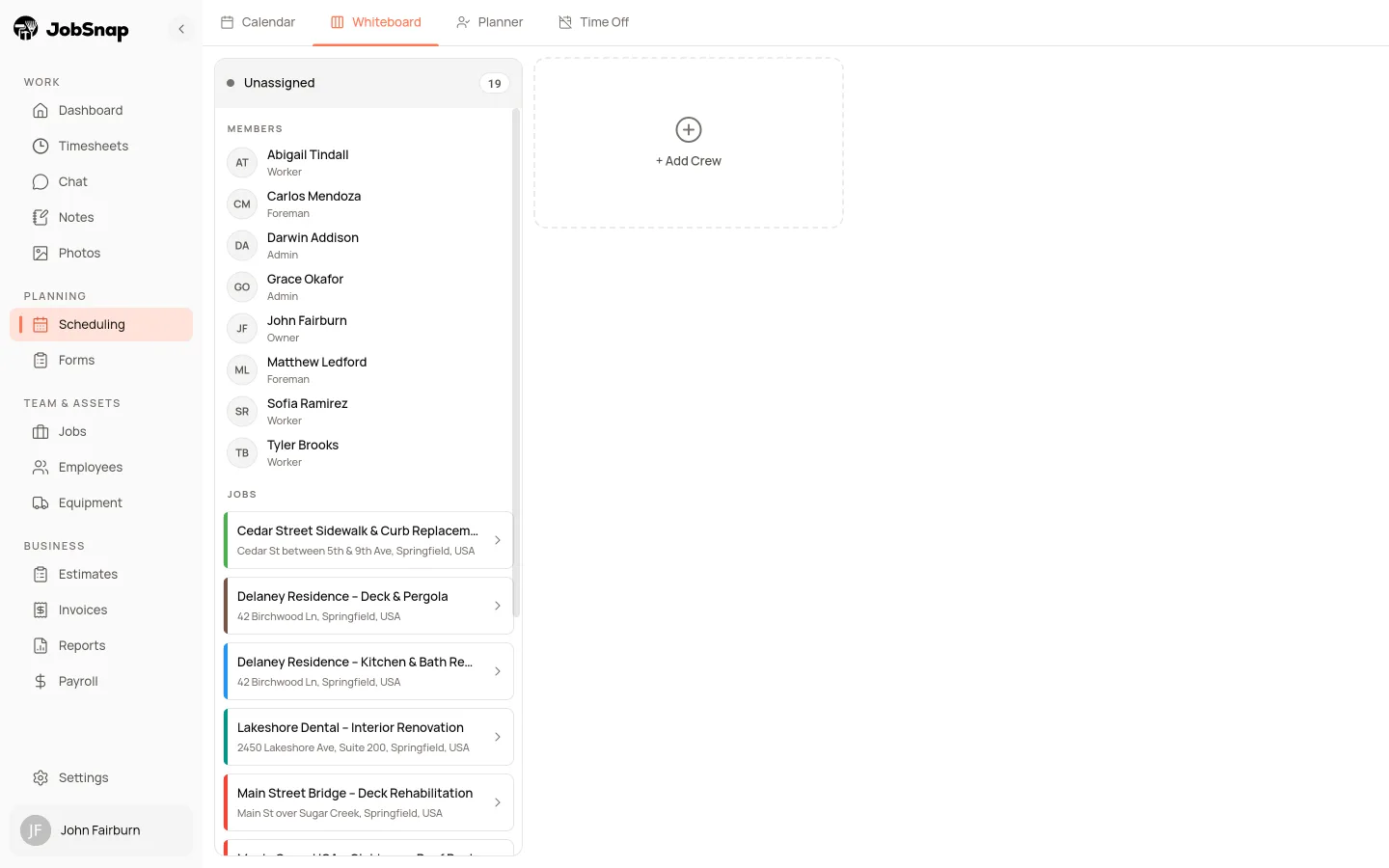1389x868 pixels.
Task: Click the 19 count badge on Unassigned
Action: pyautogui.click(x=495, y=84)
